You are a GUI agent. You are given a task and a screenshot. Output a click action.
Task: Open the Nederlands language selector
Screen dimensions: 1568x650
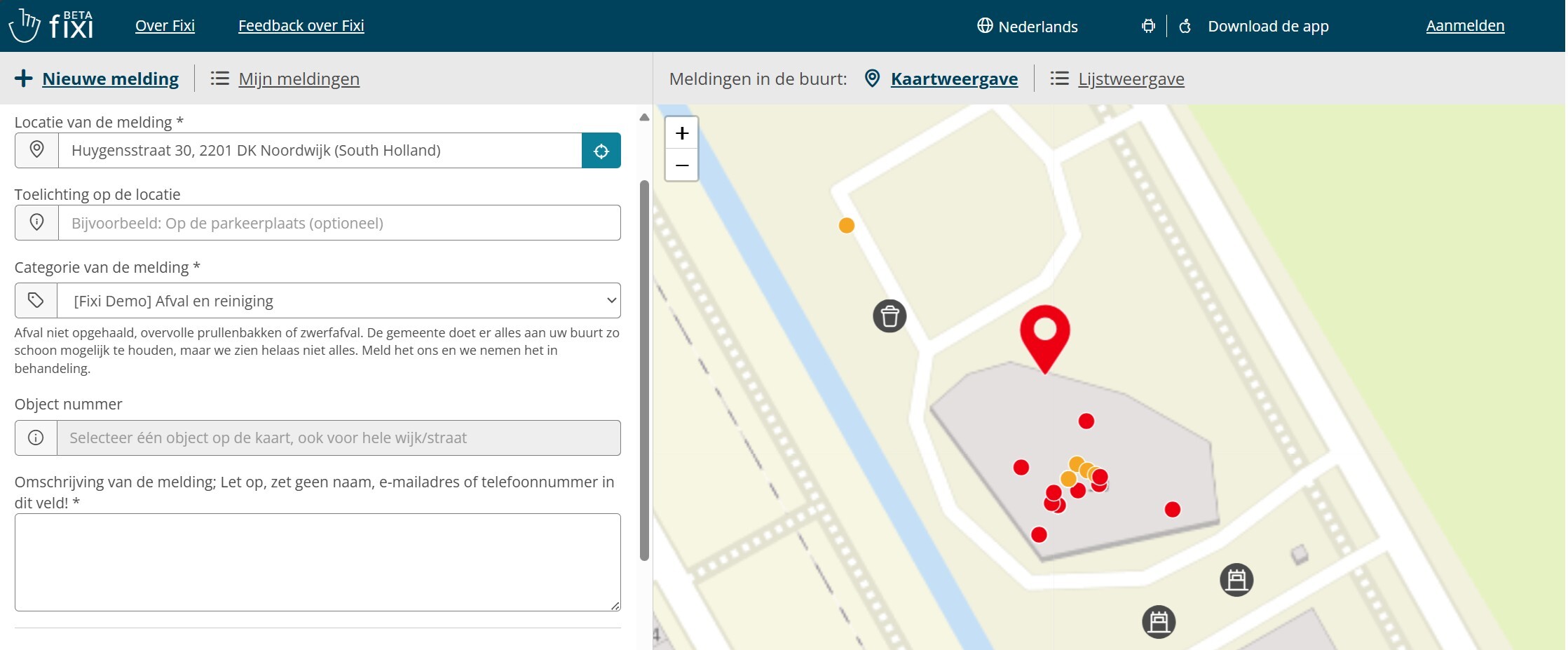click(x=1028, y=27)
